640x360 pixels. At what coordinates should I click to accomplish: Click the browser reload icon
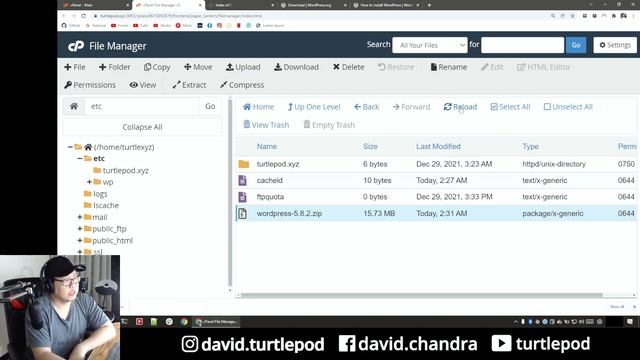coord(84,16)
